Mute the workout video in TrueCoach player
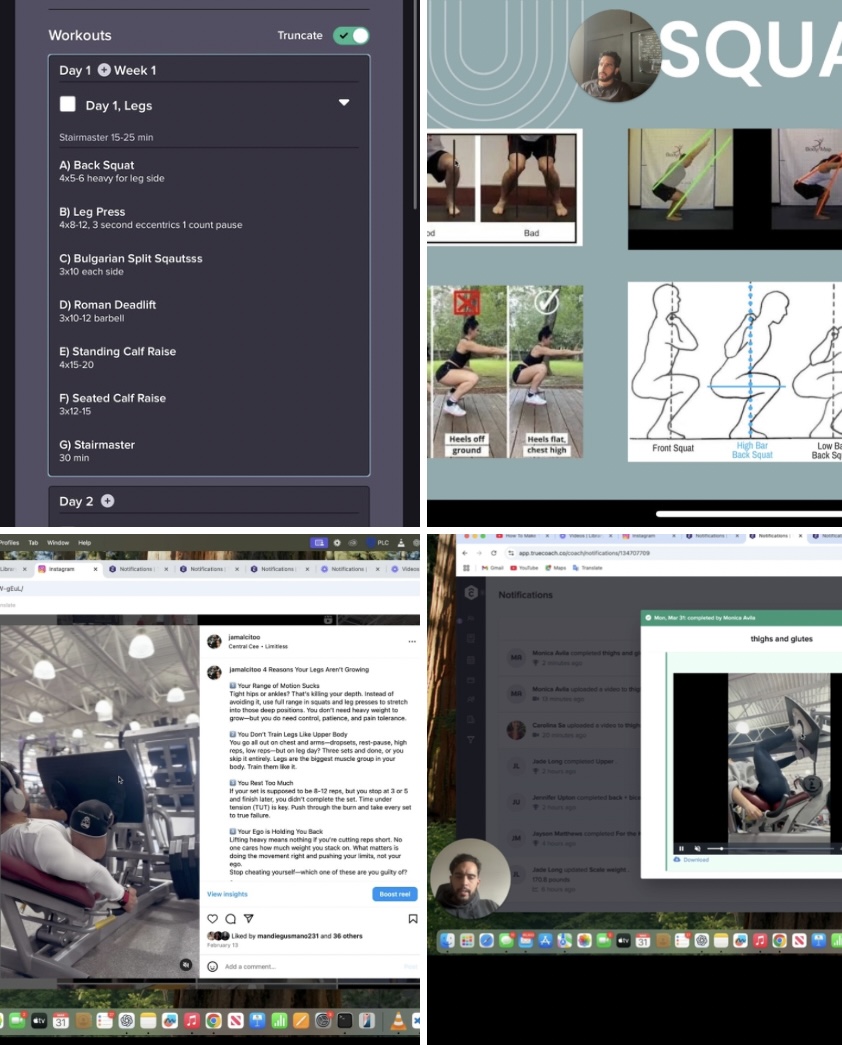This screenshot has width=842, height=1045. tap(698, 848)
